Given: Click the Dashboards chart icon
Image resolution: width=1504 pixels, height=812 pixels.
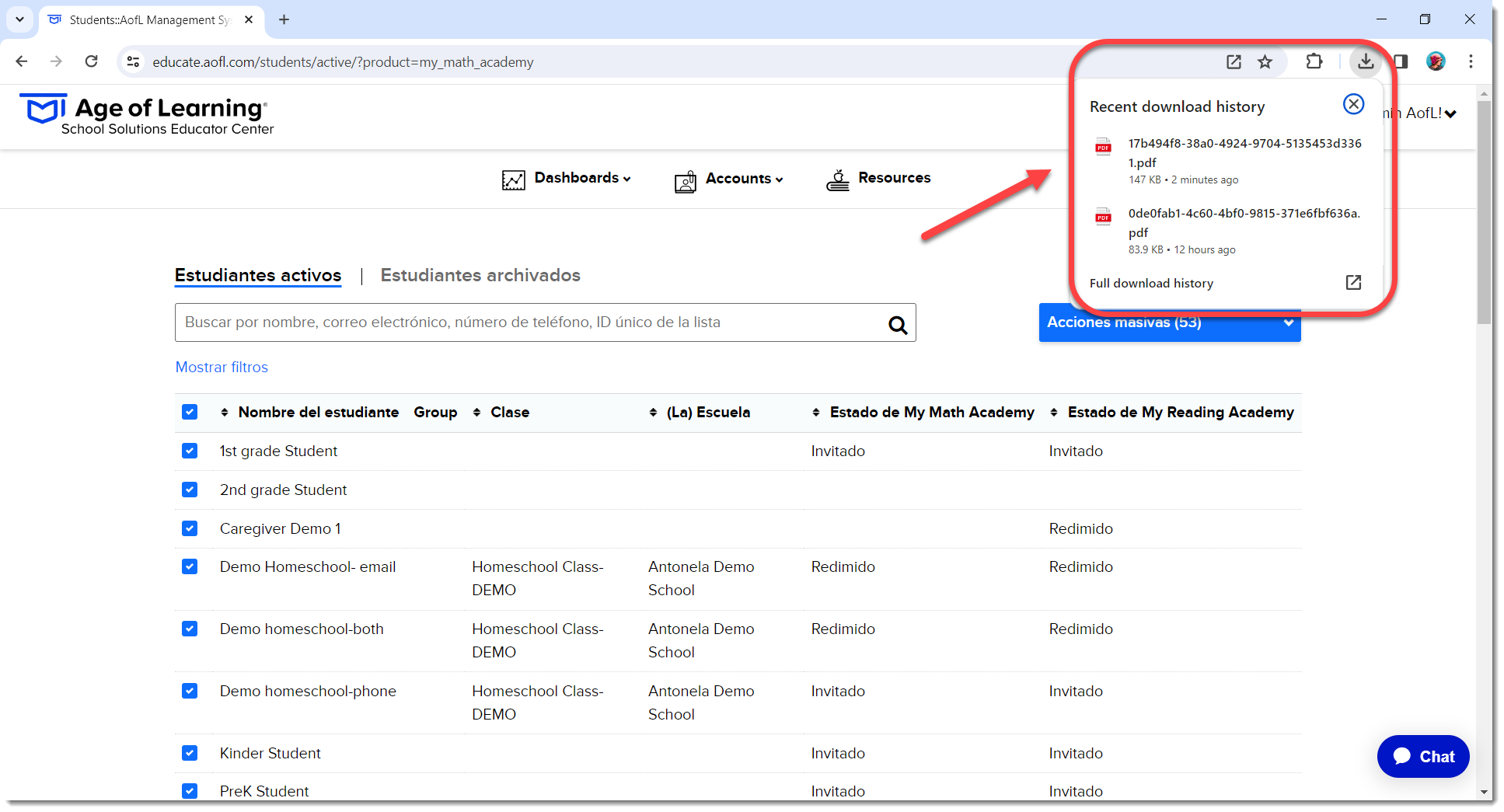Looking at the screenshot, I should (513, 180).
